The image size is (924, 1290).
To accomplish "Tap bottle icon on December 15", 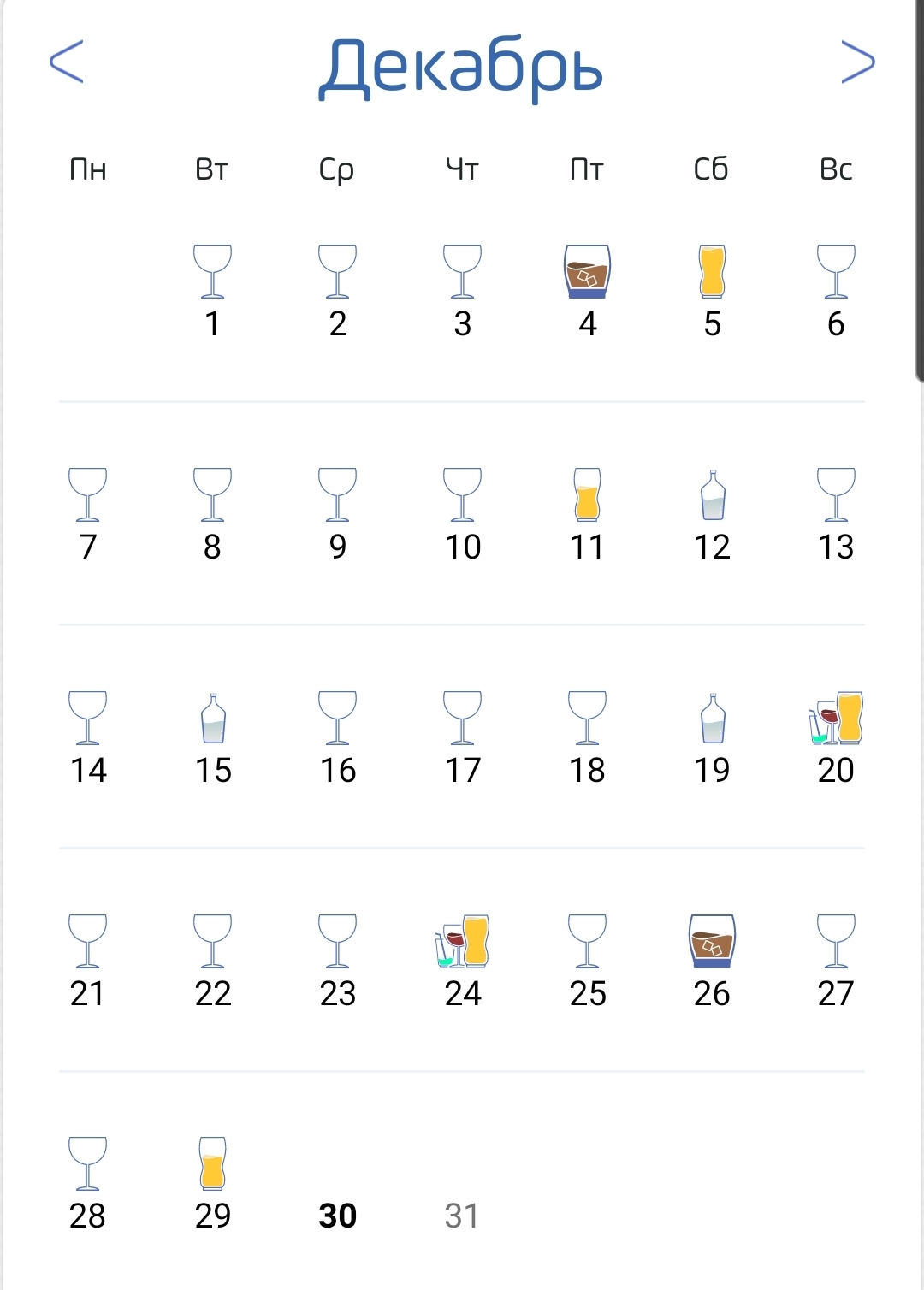I will [213, 719].
